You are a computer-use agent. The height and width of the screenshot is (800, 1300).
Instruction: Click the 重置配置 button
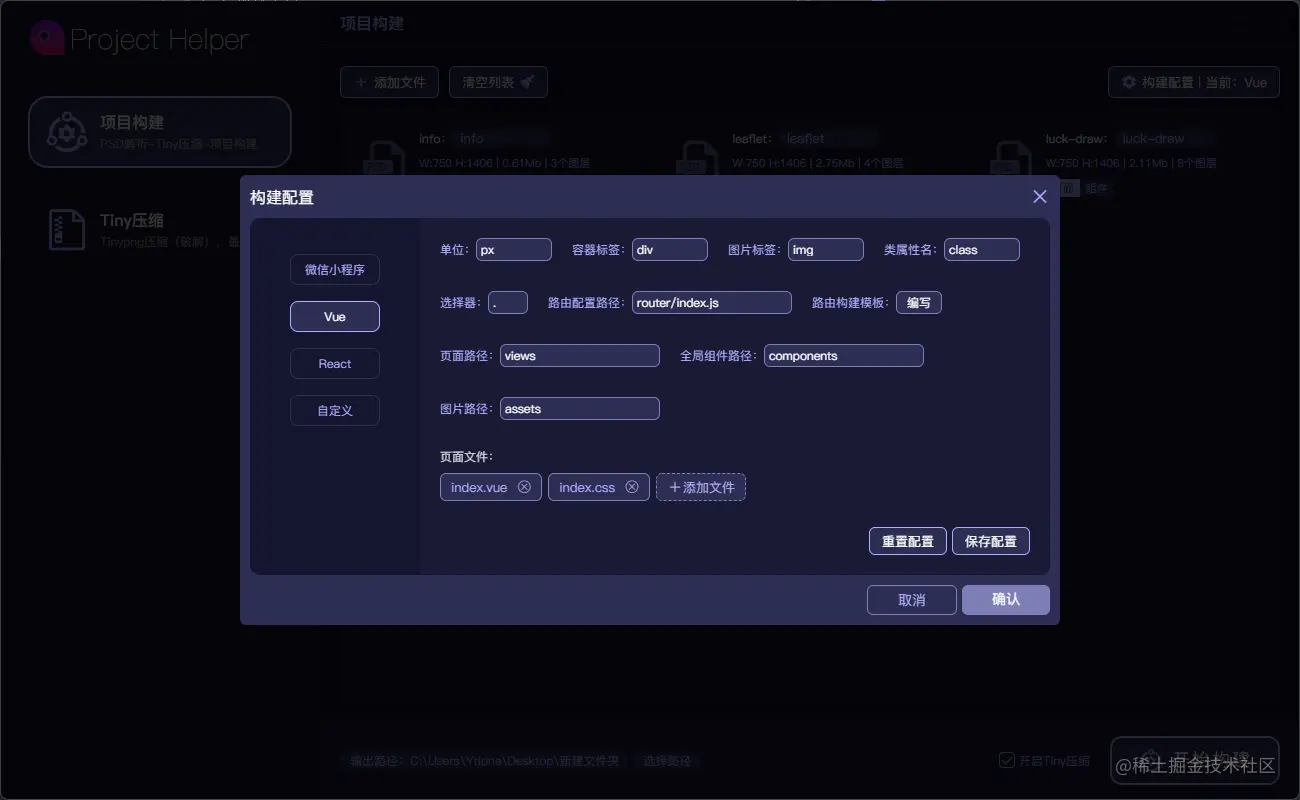click(908, 541)
